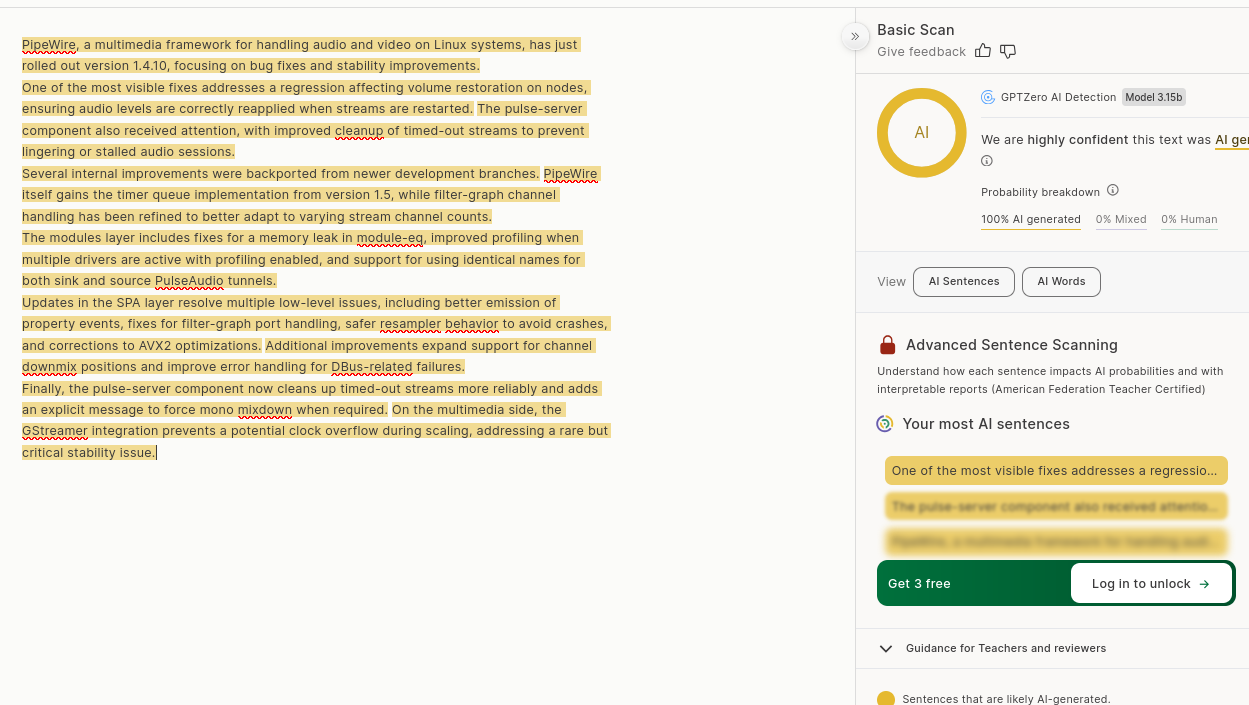
Task: Switch view to AI Sentences
Action: [963, 282]
